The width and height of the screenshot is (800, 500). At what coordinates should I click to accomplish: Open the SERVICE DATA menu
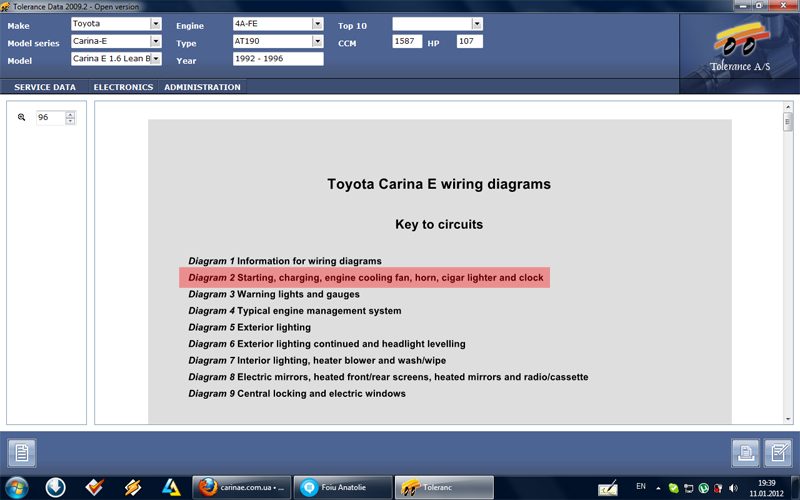45,87
